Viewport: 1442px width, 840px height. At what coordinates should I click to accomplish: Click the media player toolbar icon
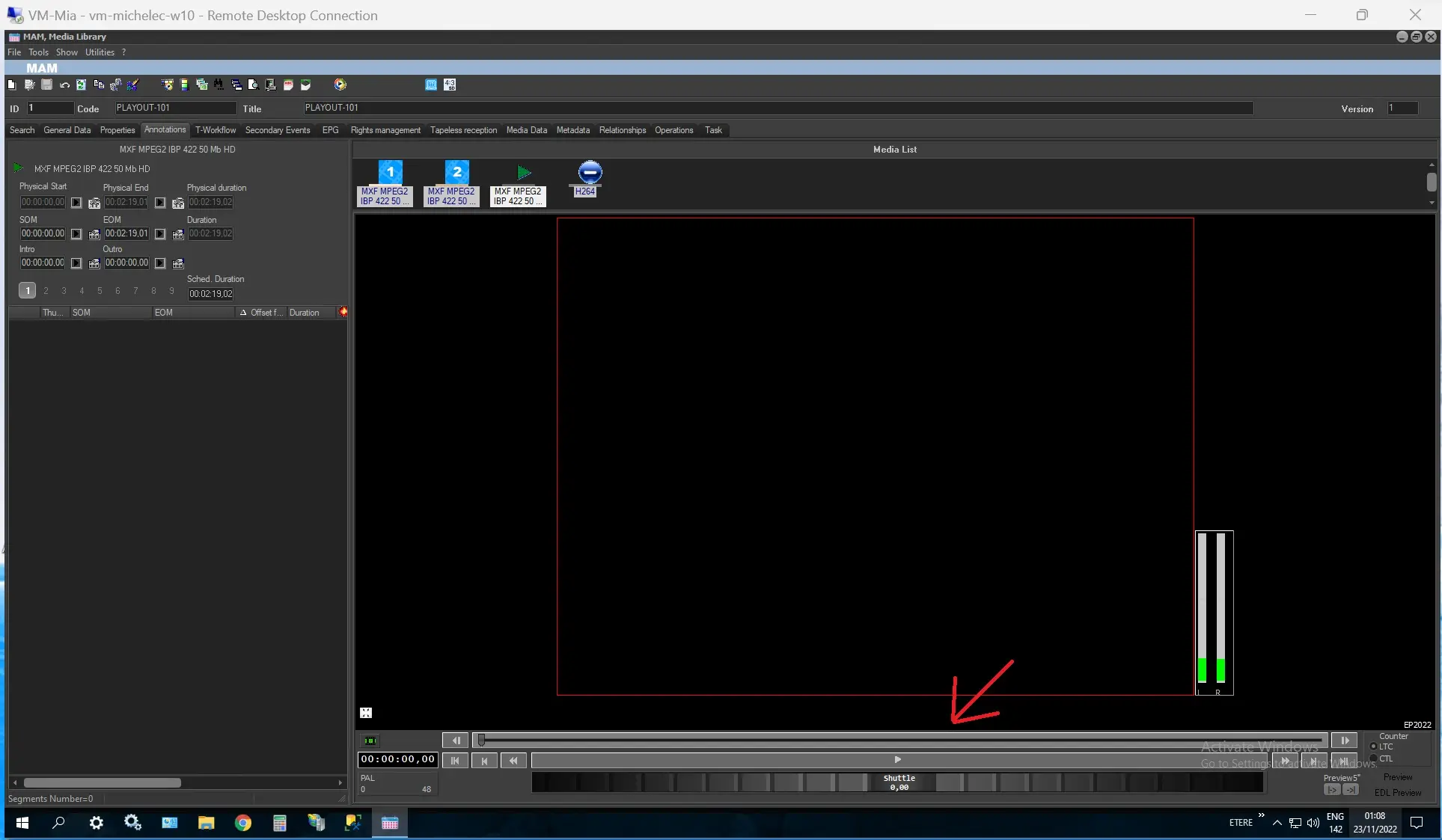click(x=340, y=85)
